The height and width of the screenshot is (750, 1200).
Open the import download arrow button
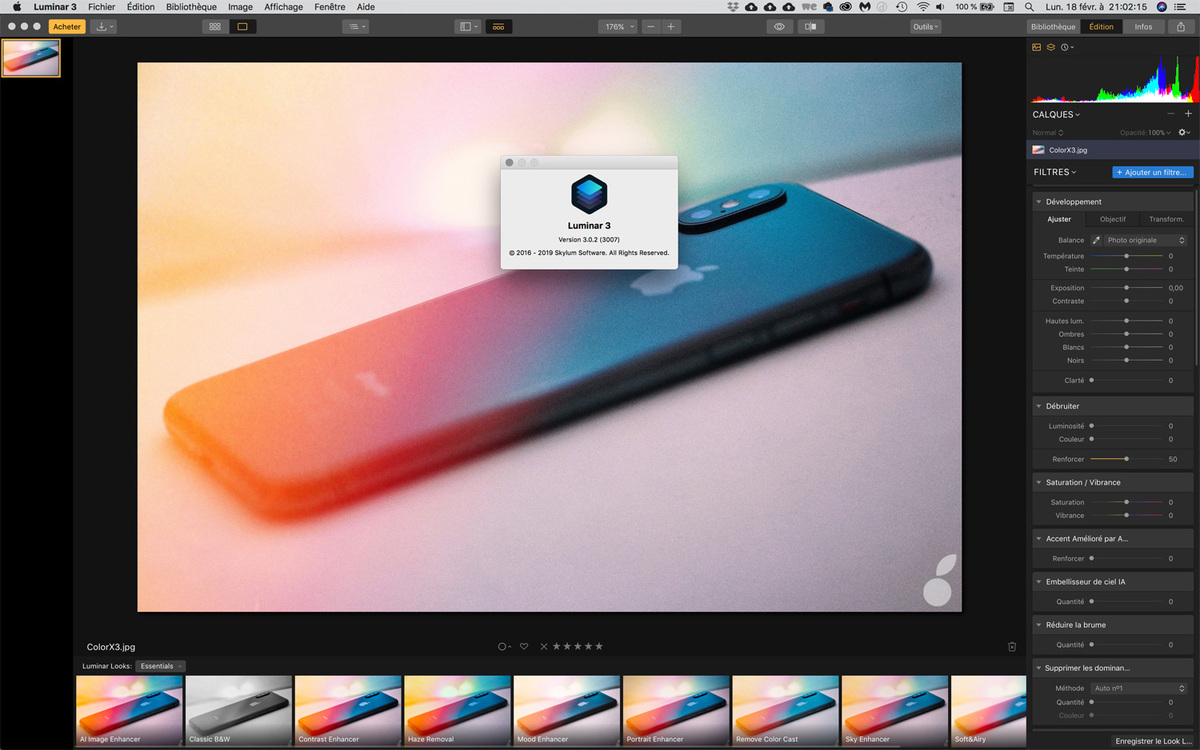click(103, 27)
